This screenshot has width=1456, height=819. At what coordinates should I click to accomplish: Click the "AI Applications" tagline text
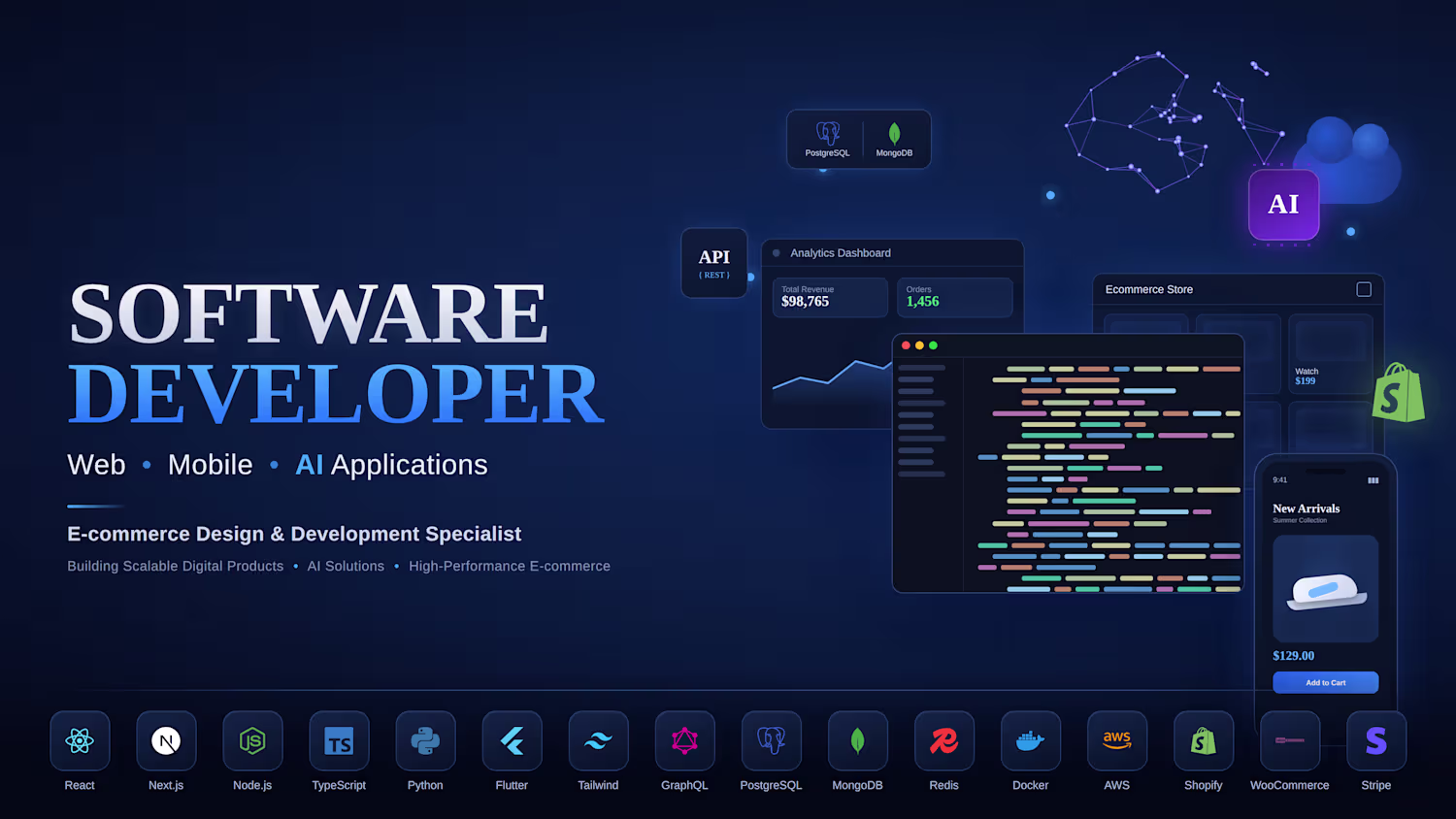391,465
